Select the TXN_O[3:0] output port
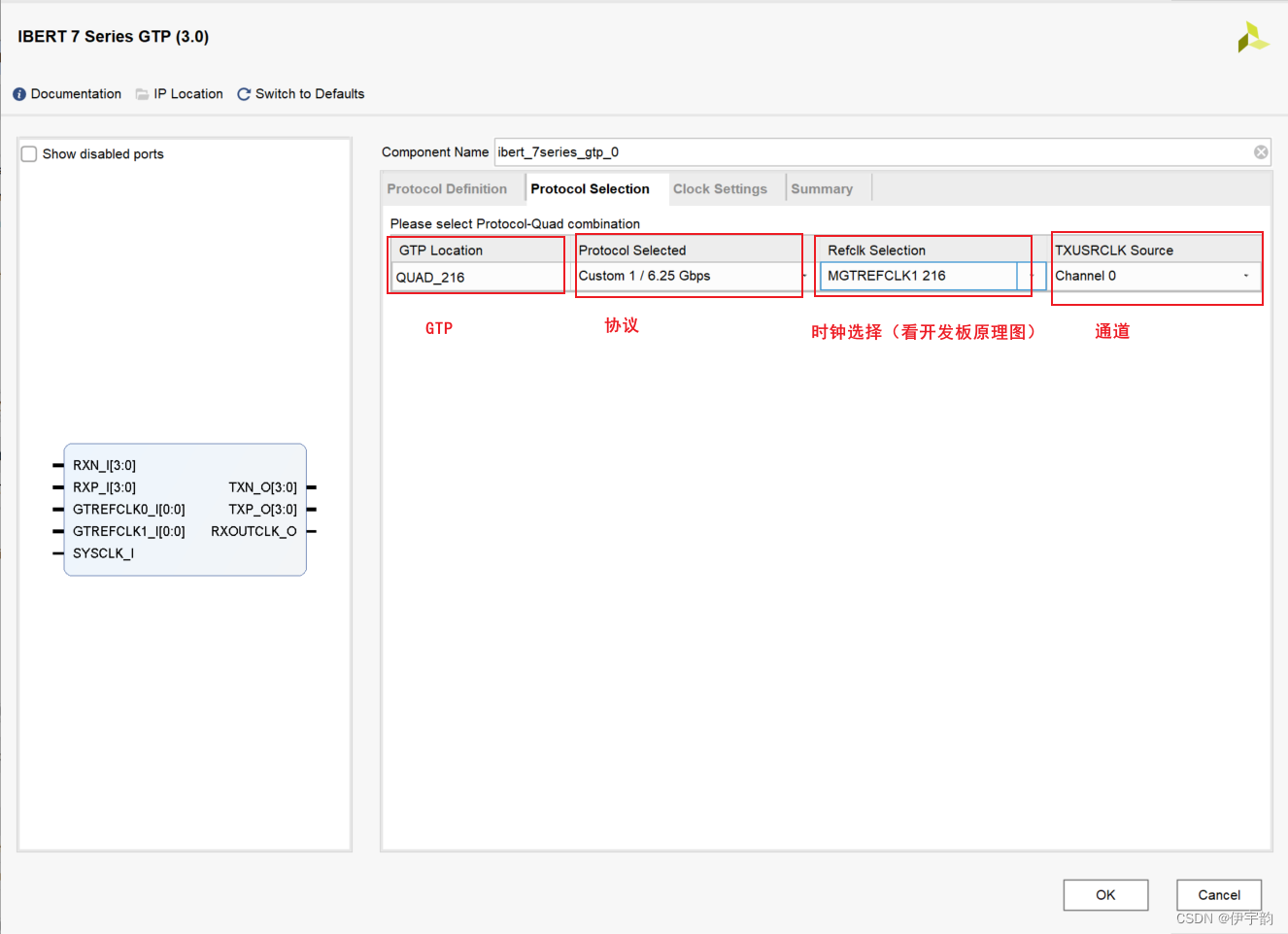 point(262,487)
